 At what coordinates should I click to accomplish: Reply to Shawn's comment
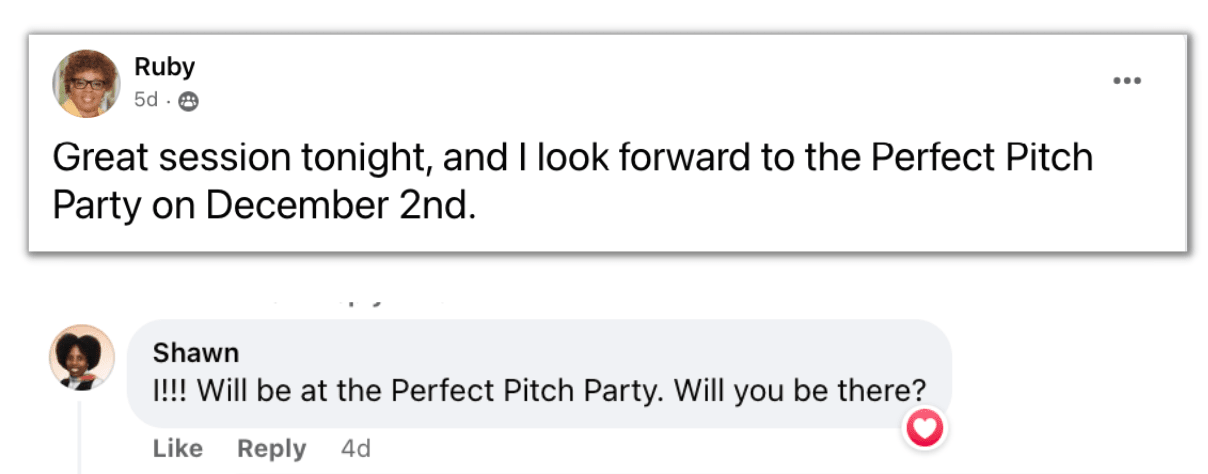coord(271,449)
